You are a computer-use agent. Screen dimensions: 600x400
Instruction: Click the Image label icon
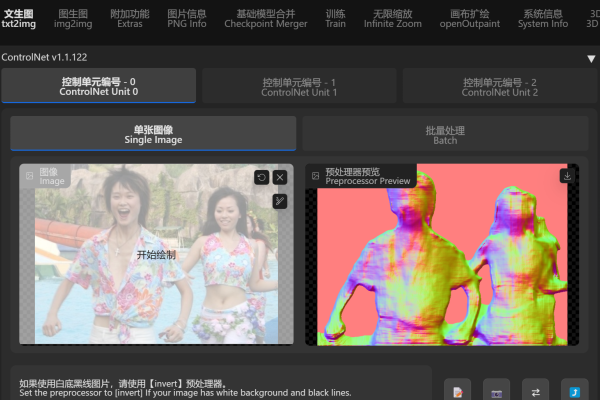tap(29, 176)
